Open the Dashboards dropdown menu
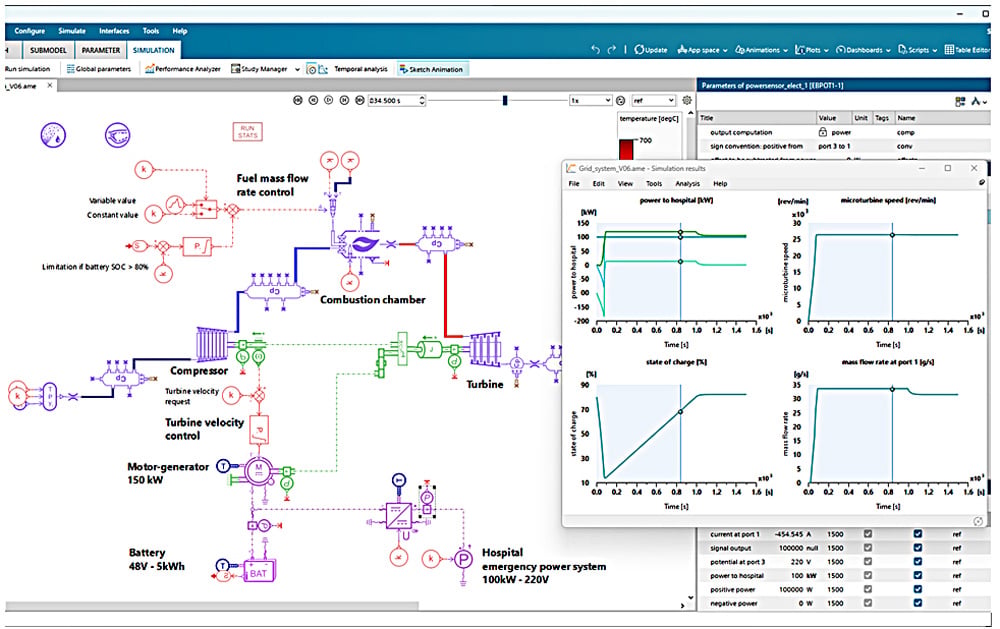Image resolution: width=1000 pixels, height=629 pixels. pos(863,50)
